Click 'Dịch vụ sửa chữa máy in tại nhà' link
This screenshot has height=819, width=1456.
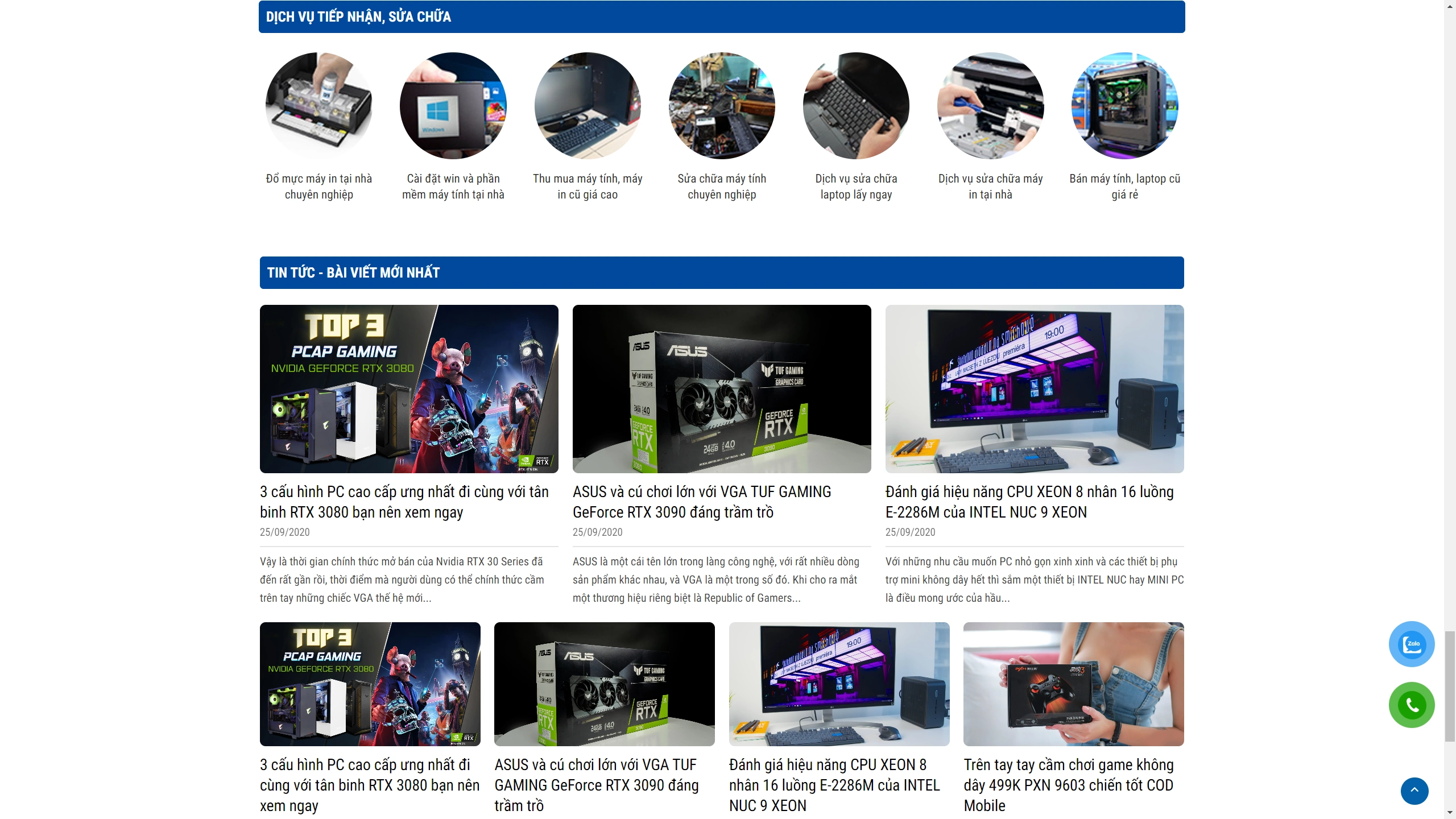coord(990,187)
